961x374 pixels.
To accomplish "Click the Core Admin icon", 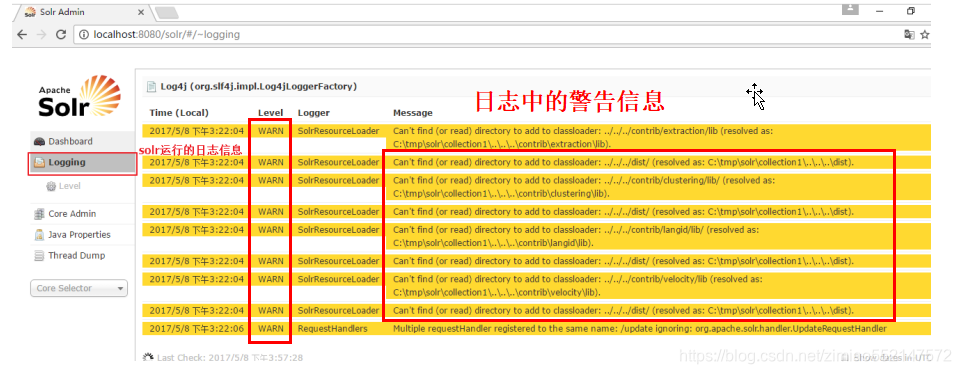I will 39,214.
